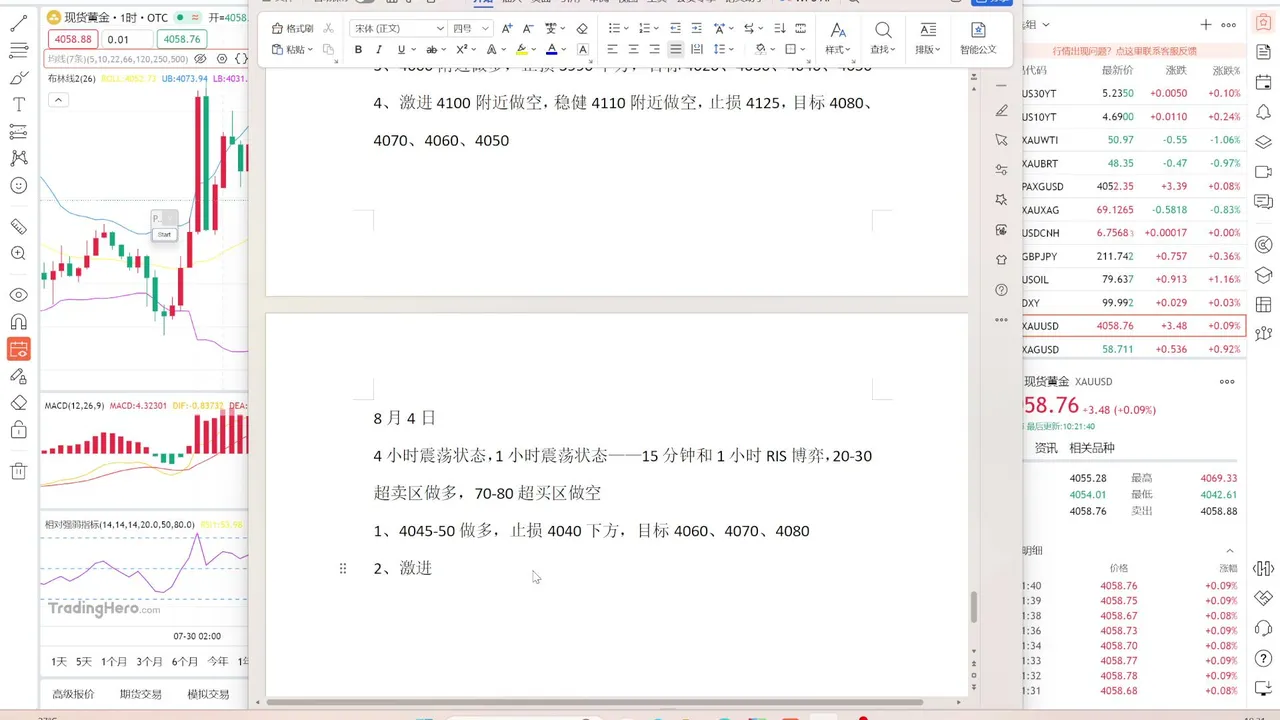Toggle bold formatting in the document editor
The image size is (1280, 720).
pos(358,49)
